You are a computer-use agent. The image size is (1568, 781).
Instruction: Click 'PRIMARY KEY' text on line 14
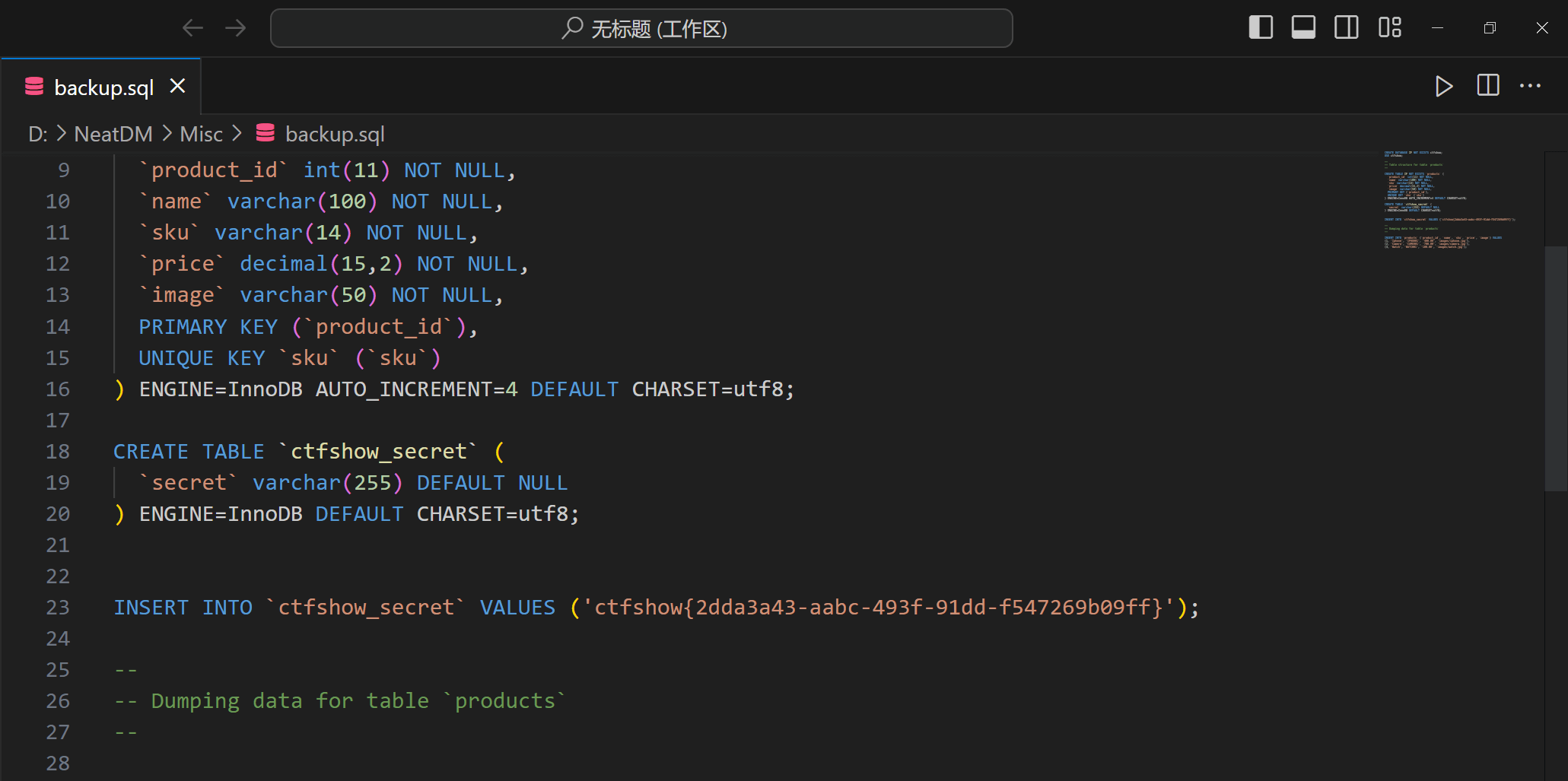click(x=208, y=327)
